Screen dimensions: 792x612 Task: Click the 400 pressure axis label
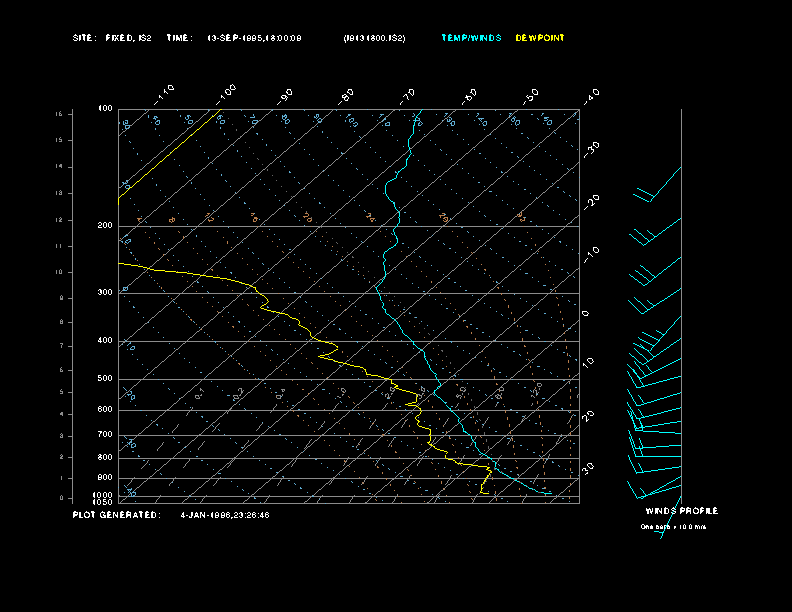point(105,340)
